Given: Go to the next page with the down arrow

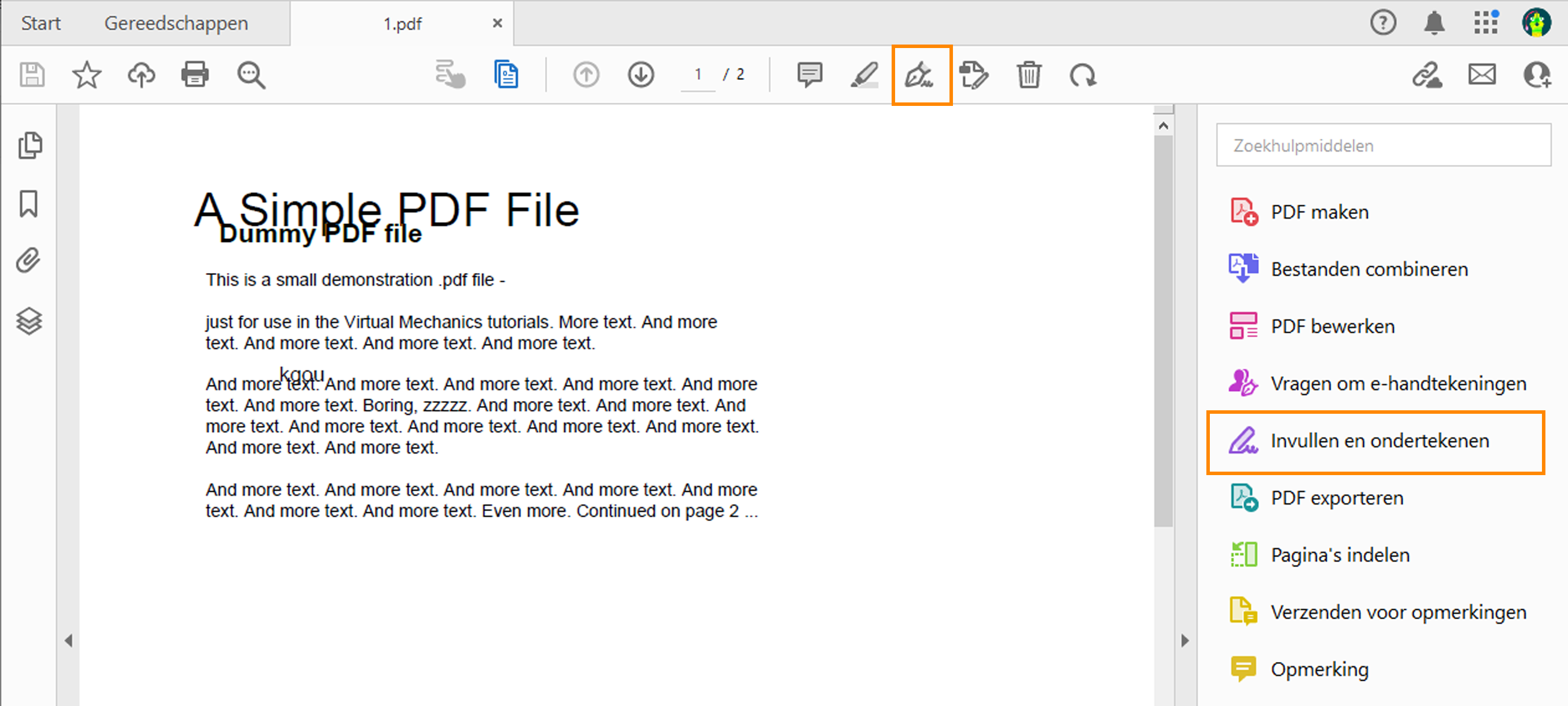Looking at the screenshot, I should click(641, 74).
